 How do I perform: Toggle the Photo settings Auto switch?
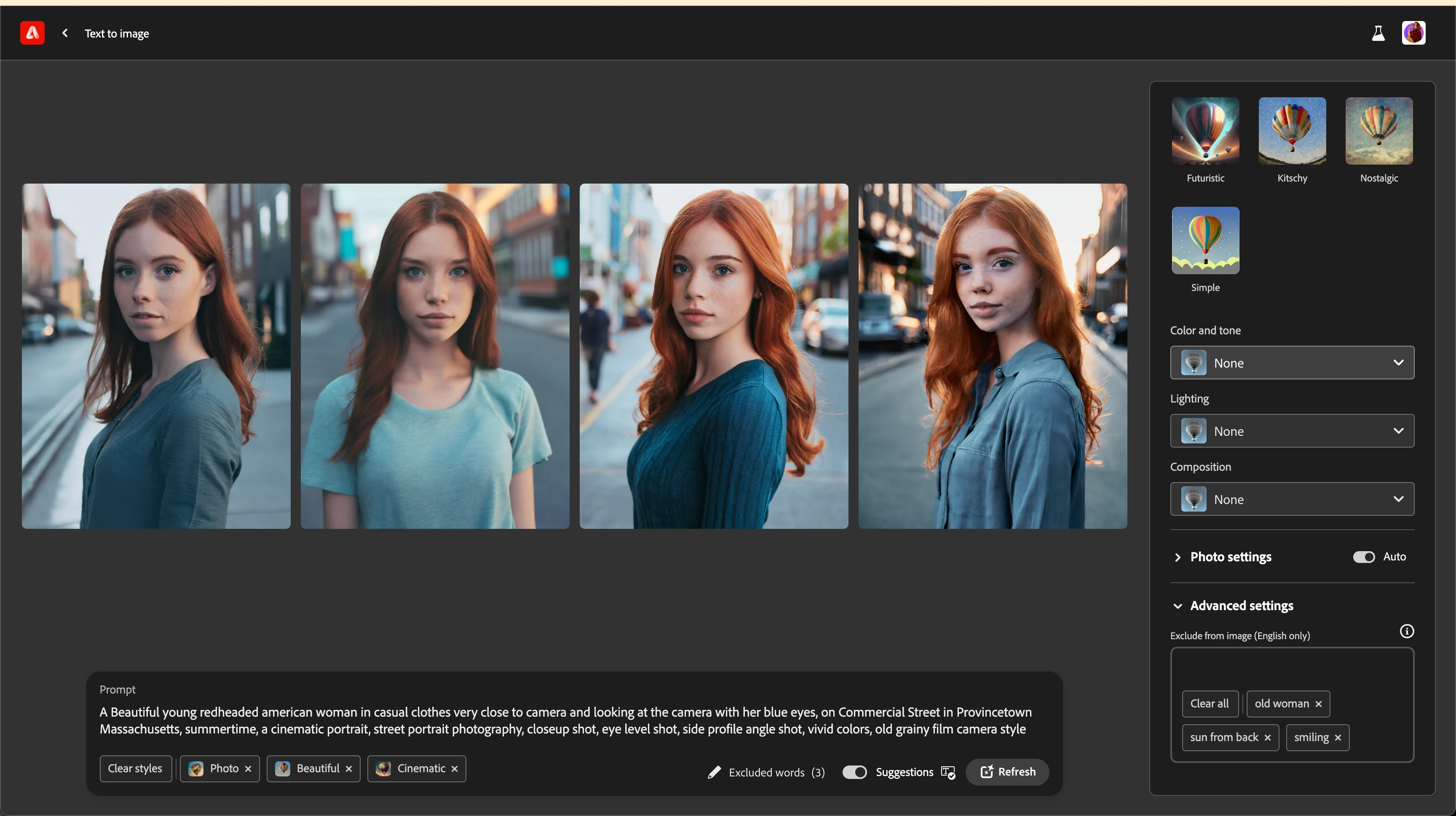coord(1363,557)
